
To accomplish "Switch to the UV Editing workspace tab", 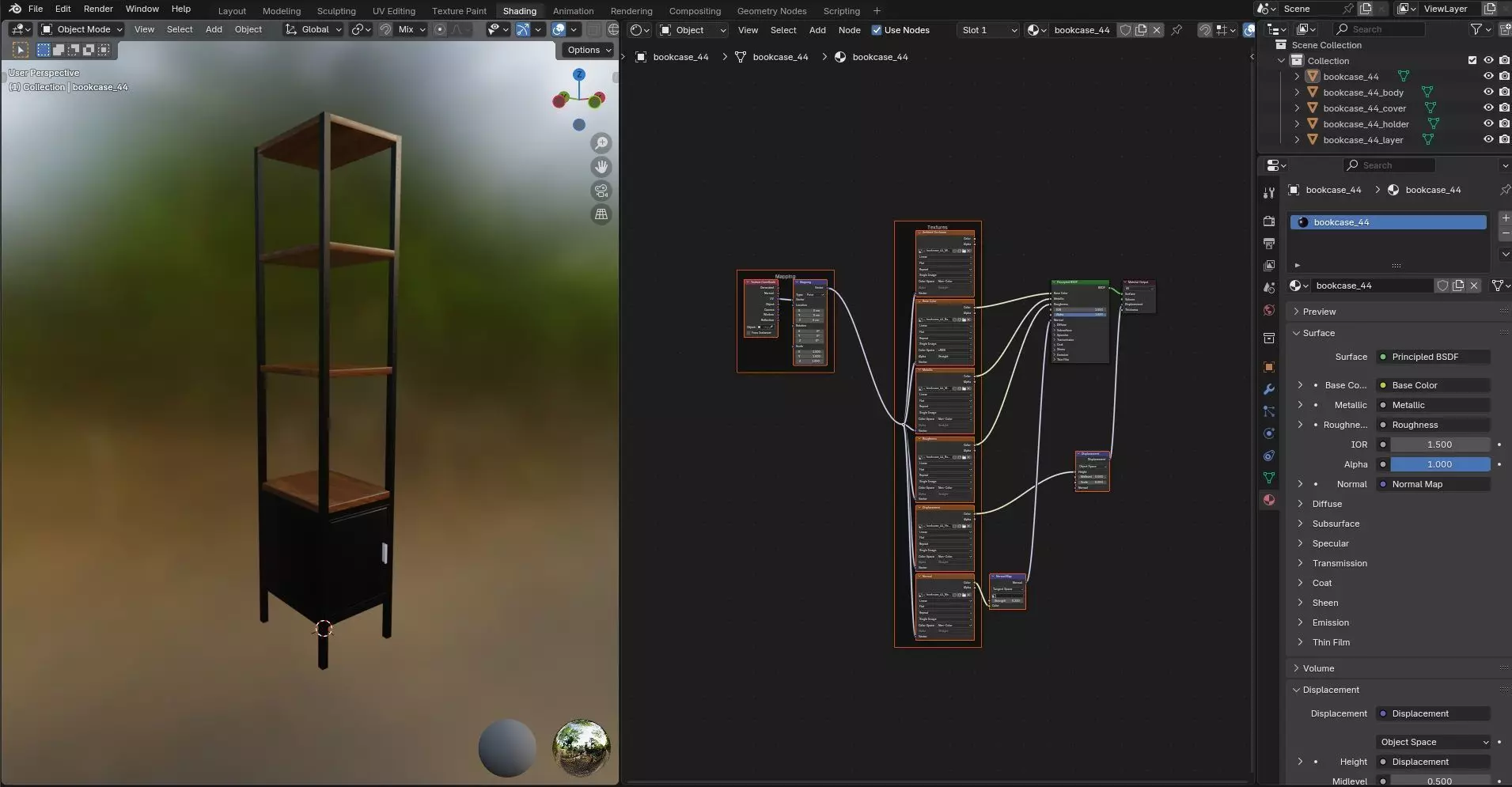I will 393,11.
